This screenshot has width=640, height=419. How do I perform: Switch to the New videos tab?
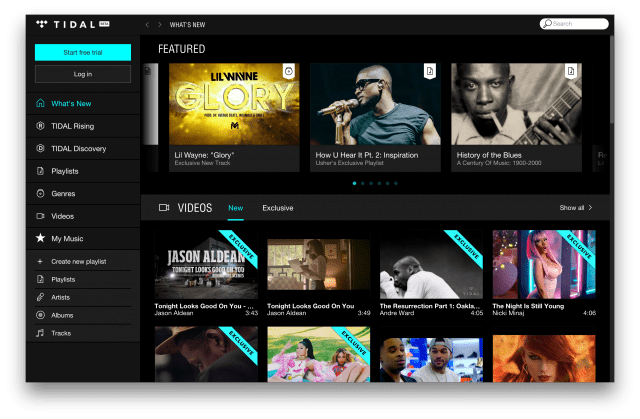click(x=236, y=208)
